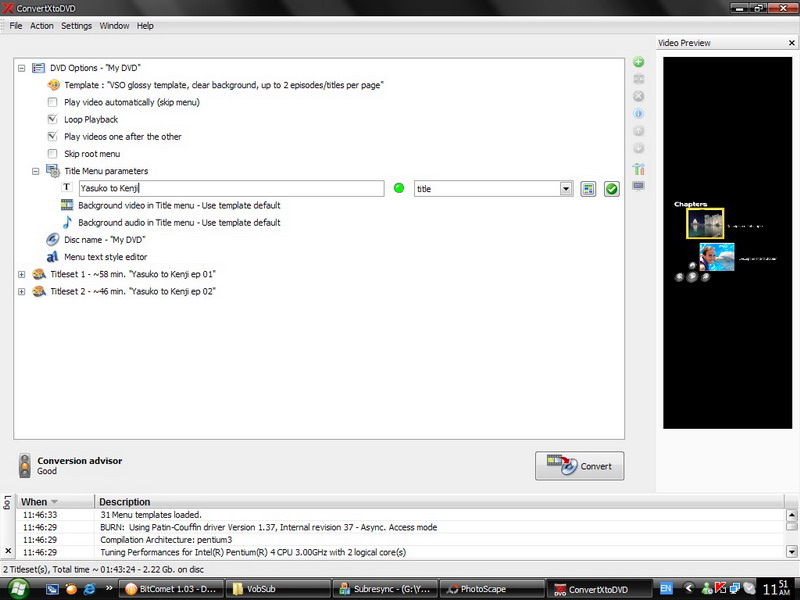
Task: Click the move down arrow icon
Action: (638, 148)
